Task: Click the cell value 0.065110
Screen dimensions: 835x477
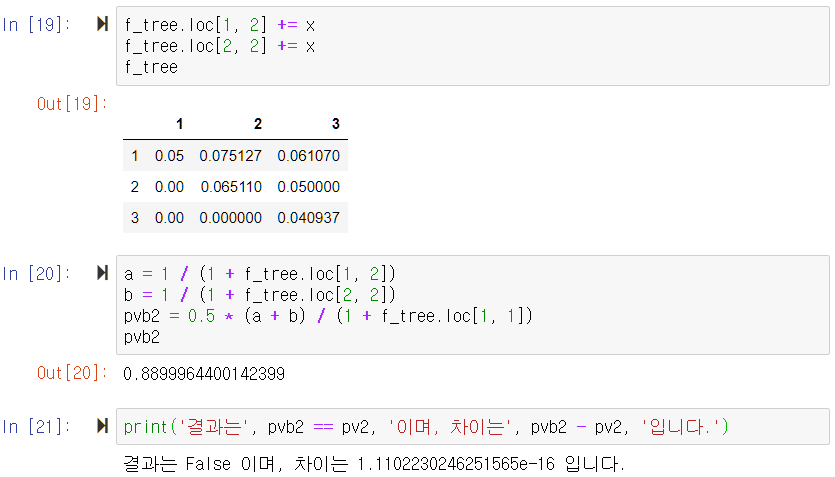Action: point(231,187)
